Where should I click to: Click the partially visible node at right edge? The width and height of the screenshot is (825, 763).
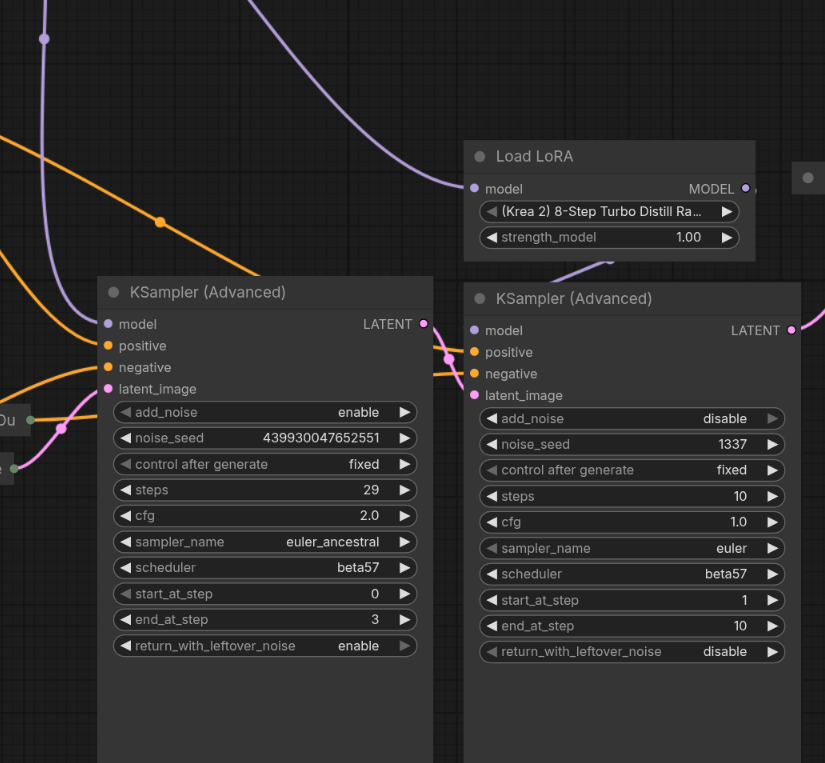(x=809, y=178)
